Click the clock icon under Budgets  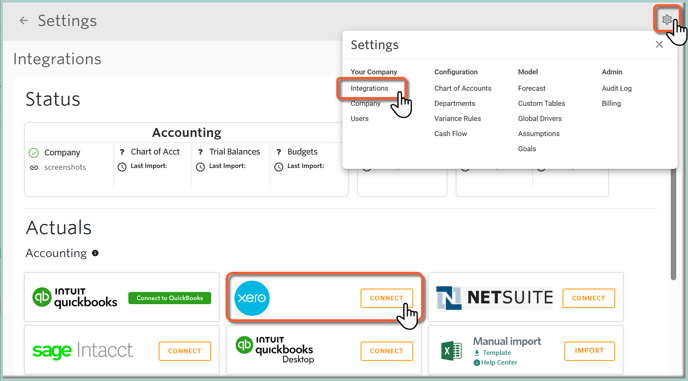[279, 167]
